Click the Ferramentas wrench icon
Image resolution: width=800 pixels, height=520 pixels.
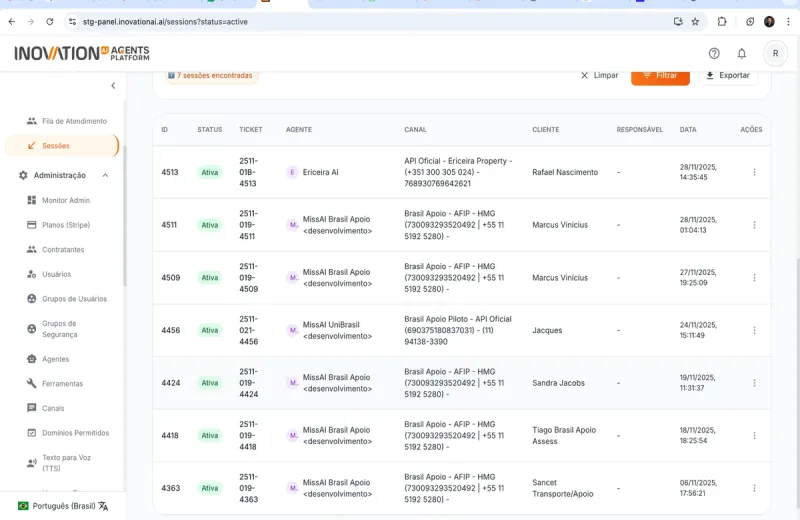[32, 383]
